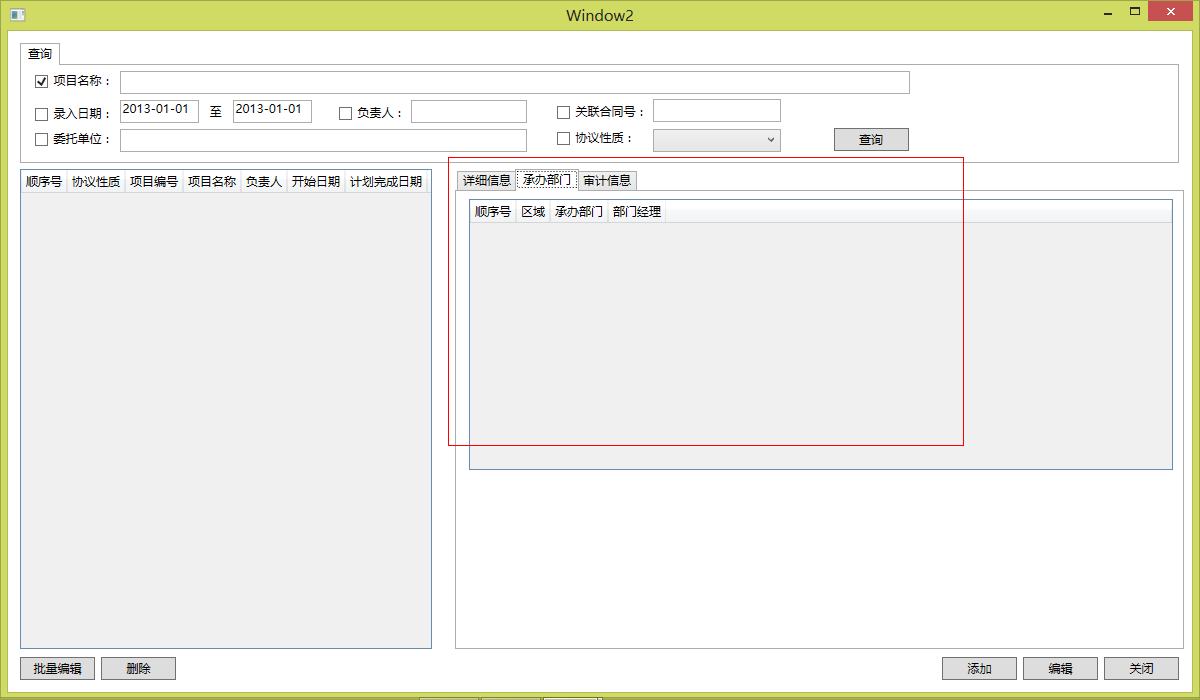Viewport: 1200px width, 700px height.
Task: Open the Window2 system menu icon
Action: click(x=17, y=15)
